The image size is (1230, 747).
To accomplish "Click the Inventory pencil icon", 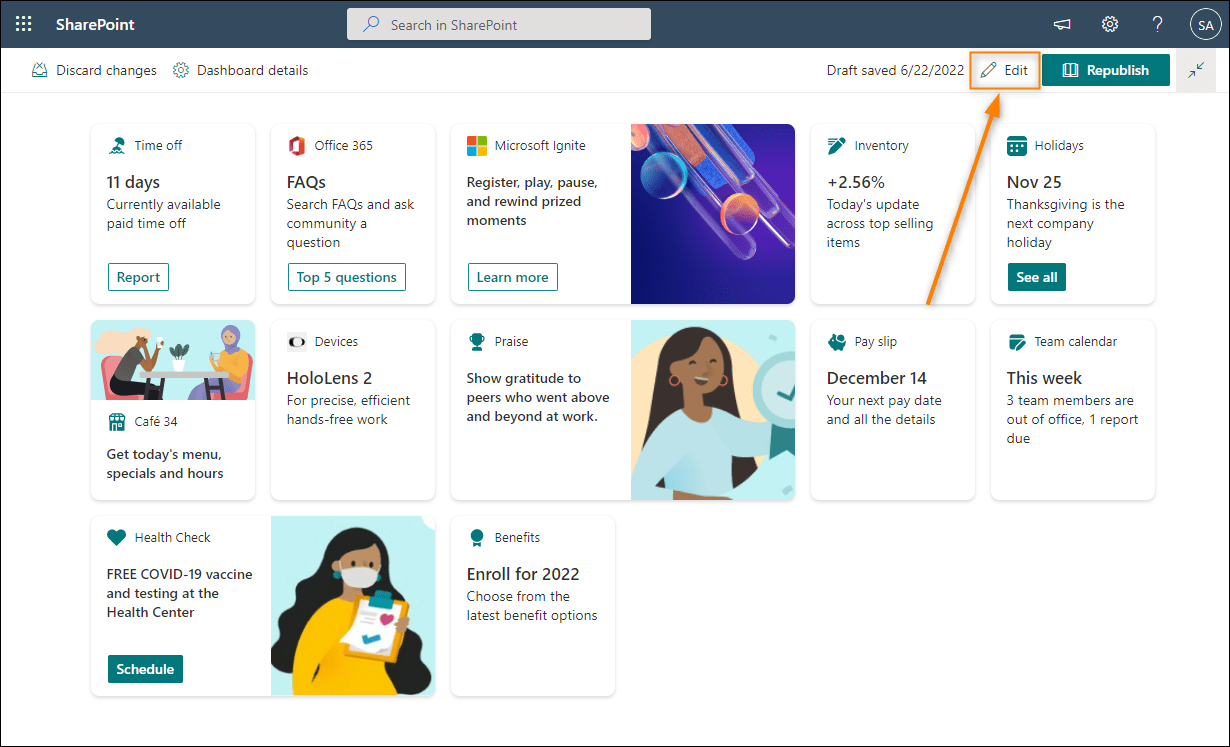I will [x=837, y=144].
